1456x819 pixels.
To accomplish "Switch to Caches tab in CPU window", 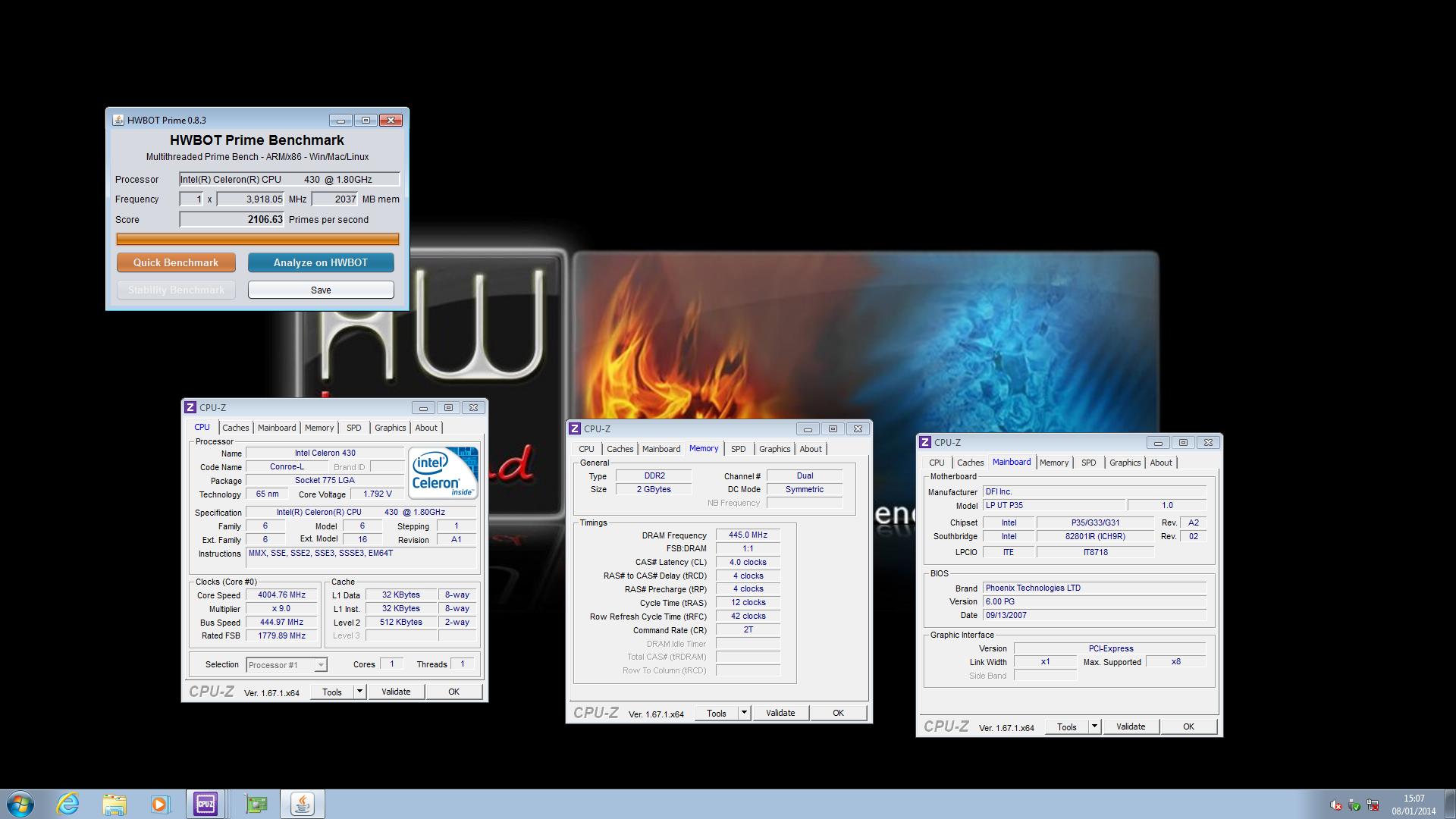I will 235,428.
